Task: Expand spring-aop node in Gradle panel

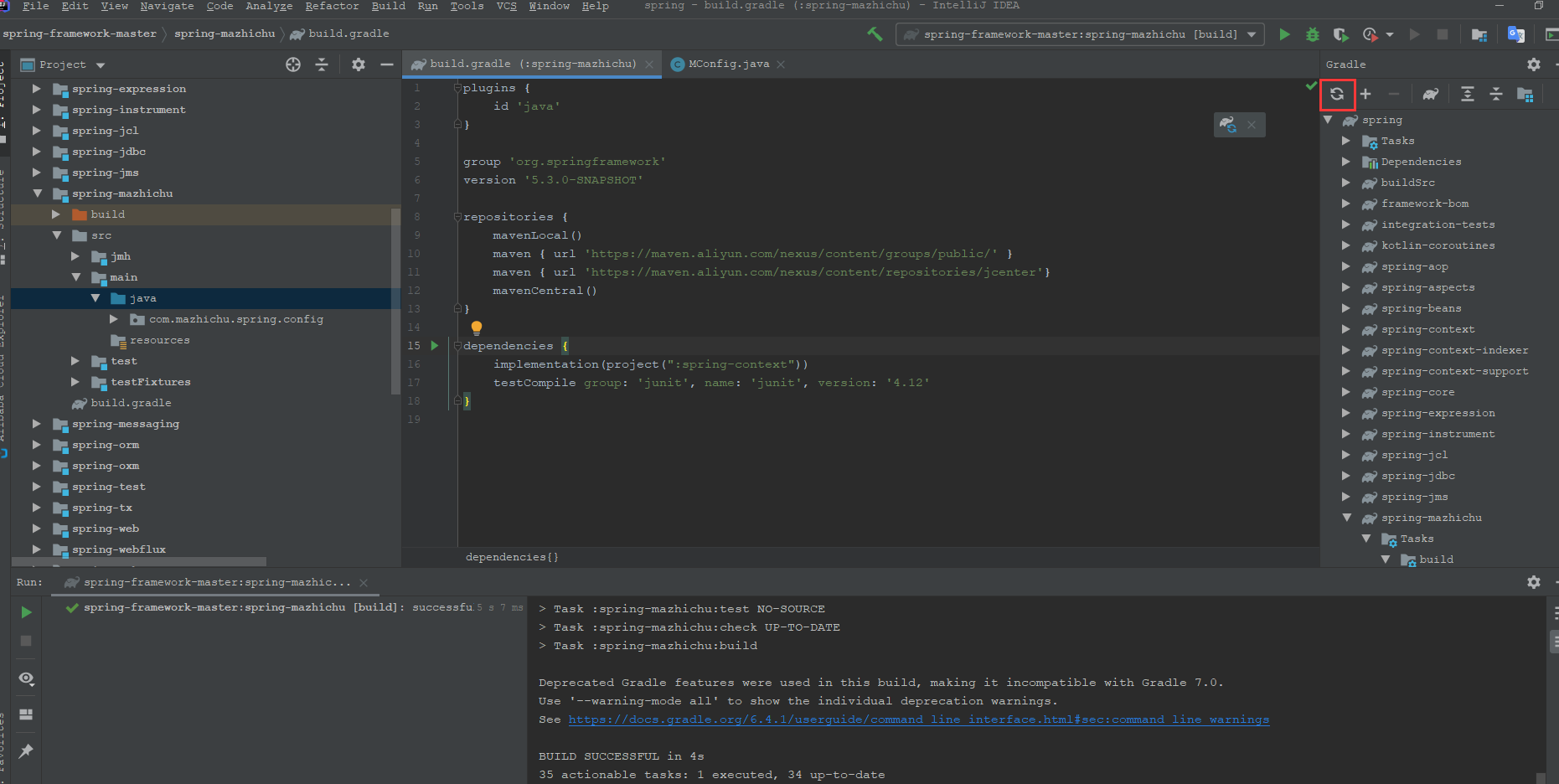Action: [x=1345, y=266]
